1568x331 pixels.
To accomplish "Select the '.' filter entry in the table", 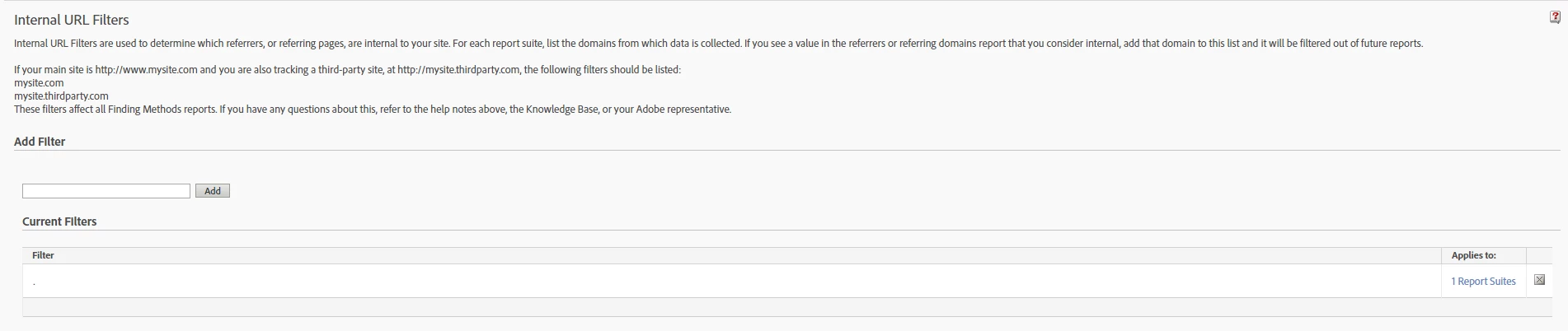I will pos(34,282).
